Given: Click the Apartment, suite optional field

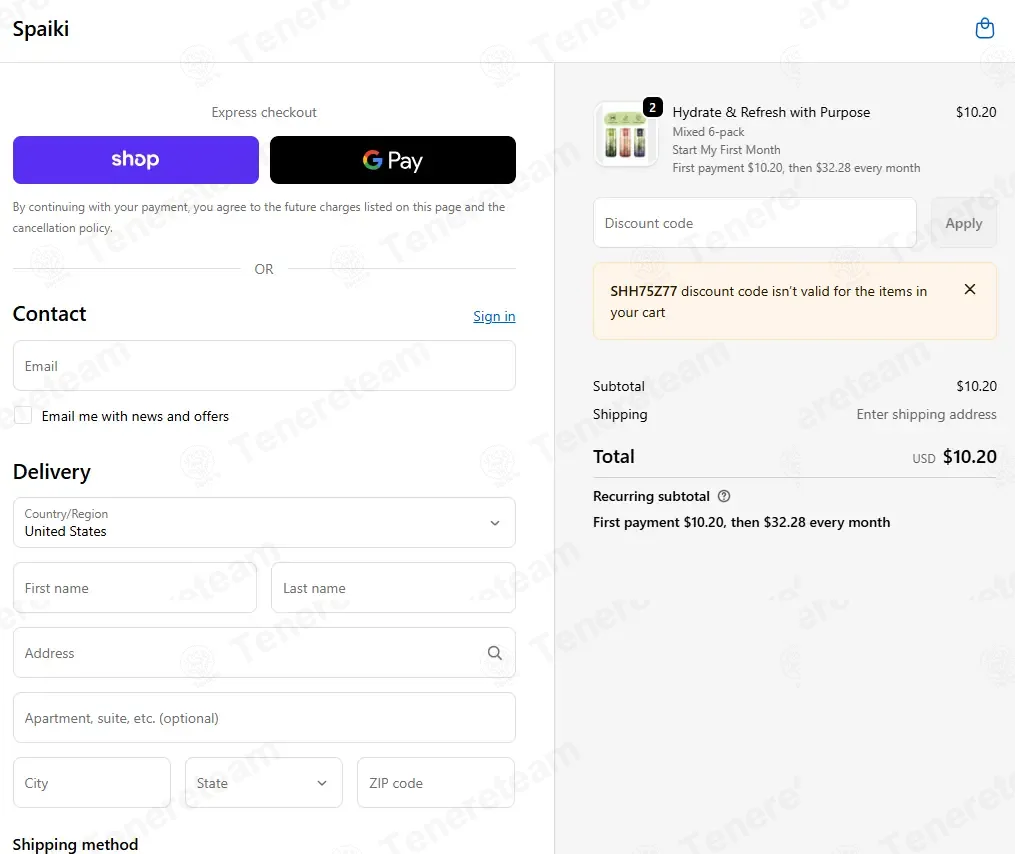Looking at the screenshot, I should pos(264,718).
